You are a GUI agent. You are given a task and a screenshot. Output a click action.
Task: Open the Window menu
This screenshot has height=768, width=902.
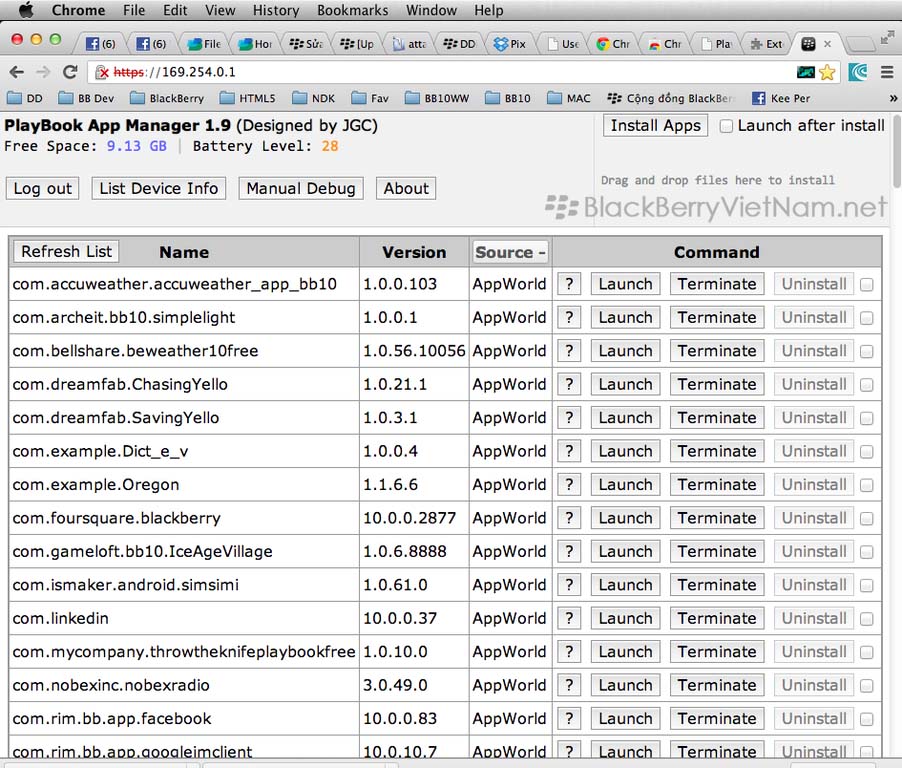click(x=431, y=10)
